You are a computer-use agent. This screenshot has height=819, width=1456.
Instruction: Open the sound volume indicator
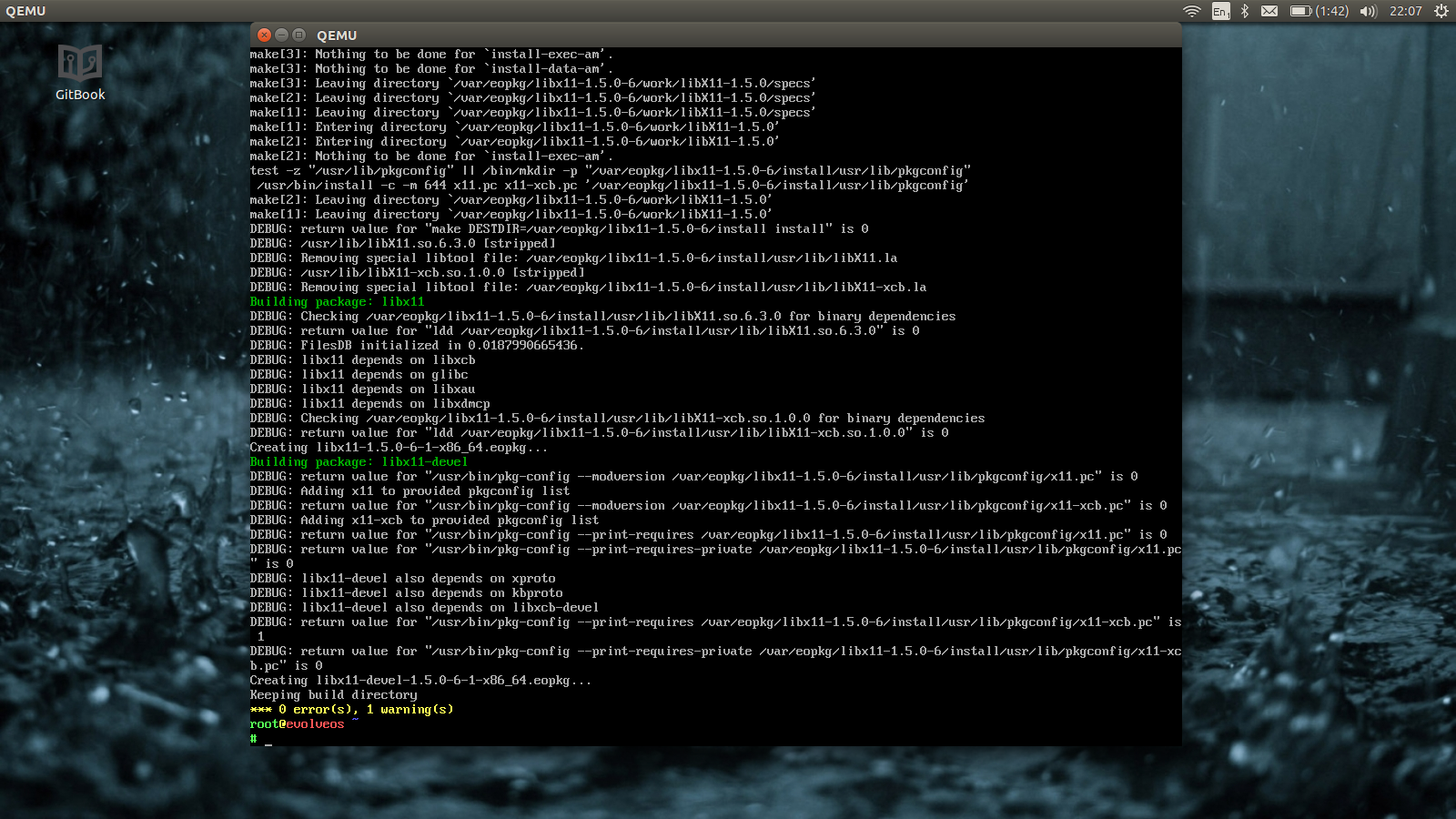[1369, 11]
